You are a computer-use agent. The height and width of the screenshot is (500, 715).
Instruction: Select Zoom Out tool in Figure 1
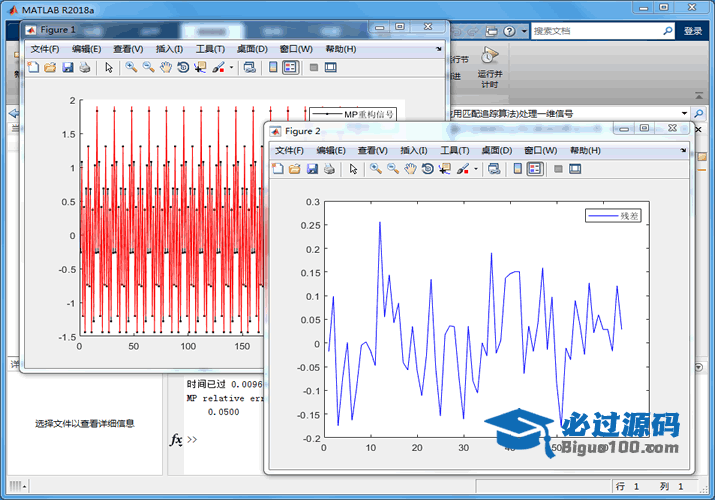point(149,67)
